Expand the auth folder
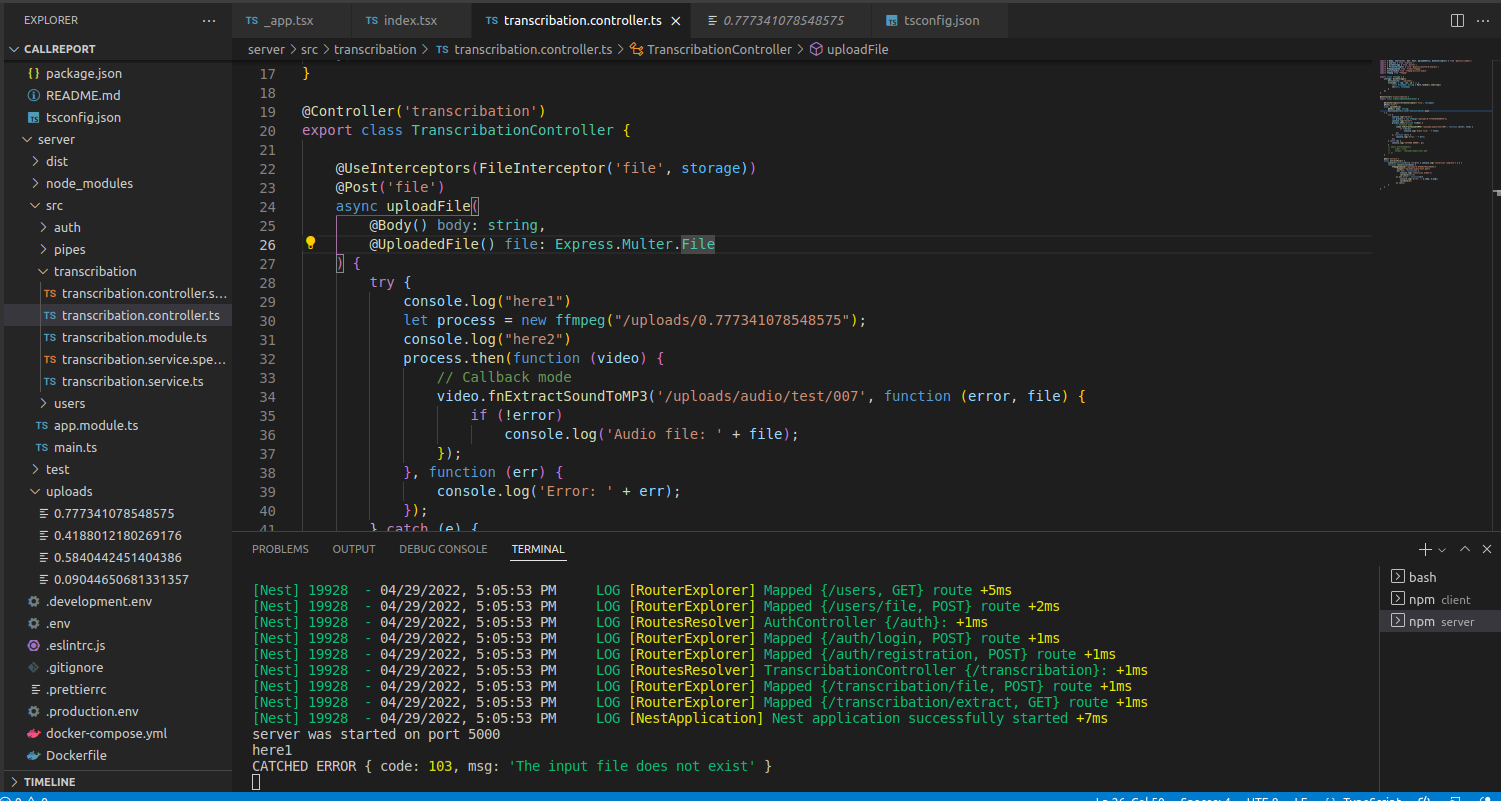This screenshot has width=1501, height=801. (x=118, y=227)
